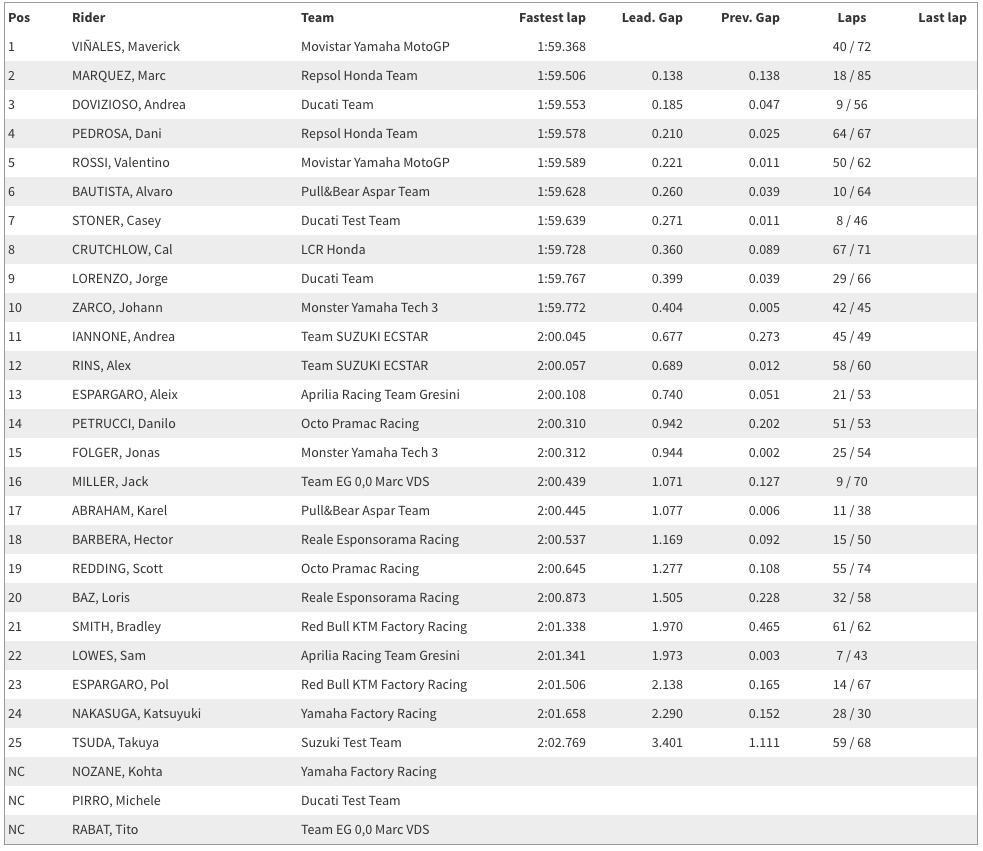Select rider ZARCO, Johann
Viewport: 983px width, 851px height.
(117, 307)
